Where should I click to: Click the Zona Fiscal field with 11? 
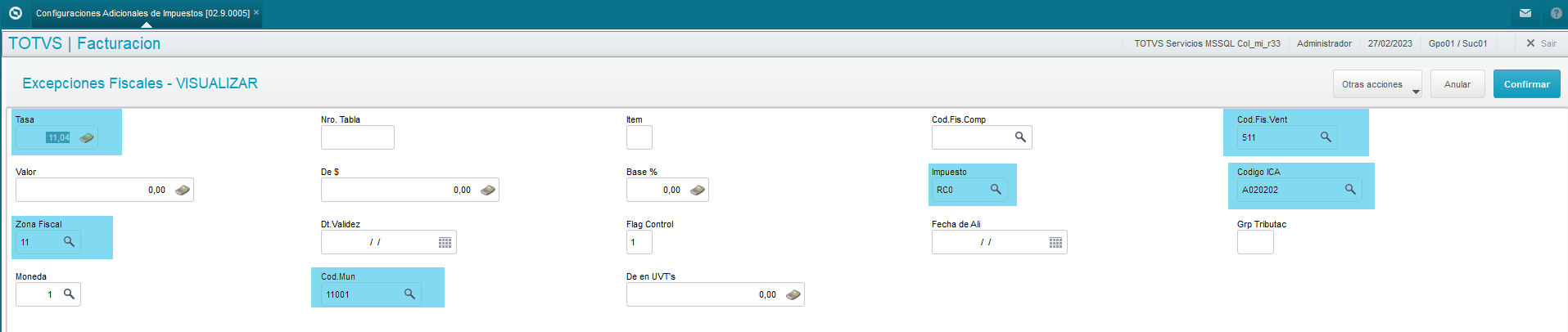point(47,242)
